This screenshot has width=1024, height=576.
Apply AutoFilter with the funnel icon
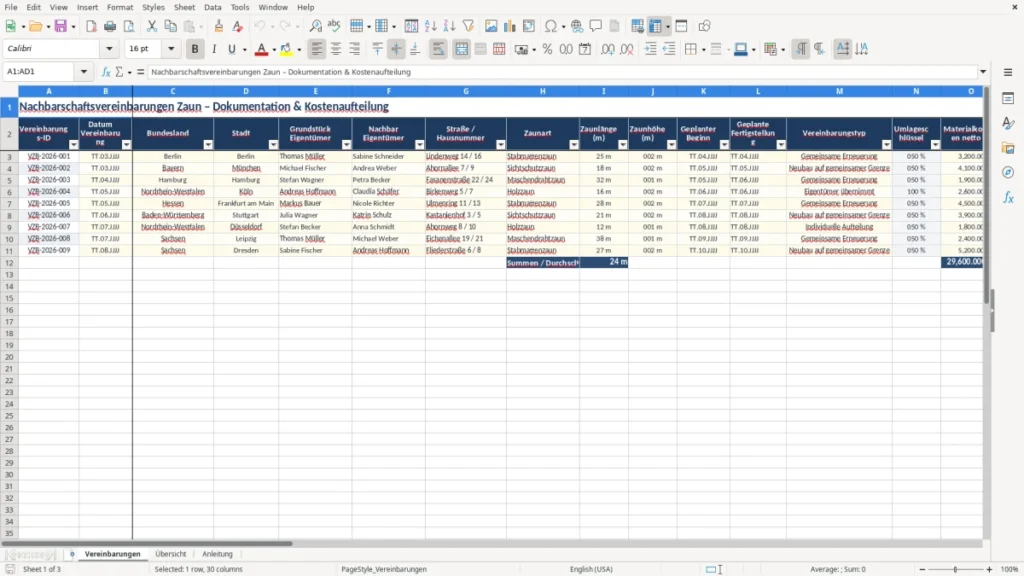tap(468, 26)
